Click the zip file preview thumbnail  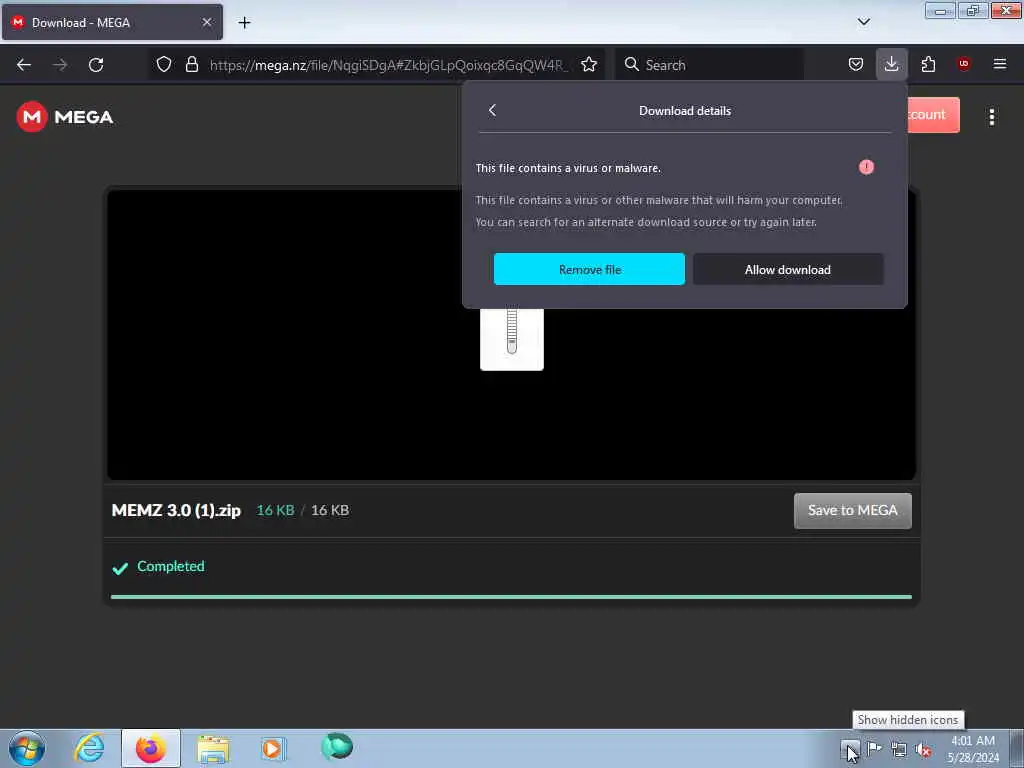pos(512,339)
